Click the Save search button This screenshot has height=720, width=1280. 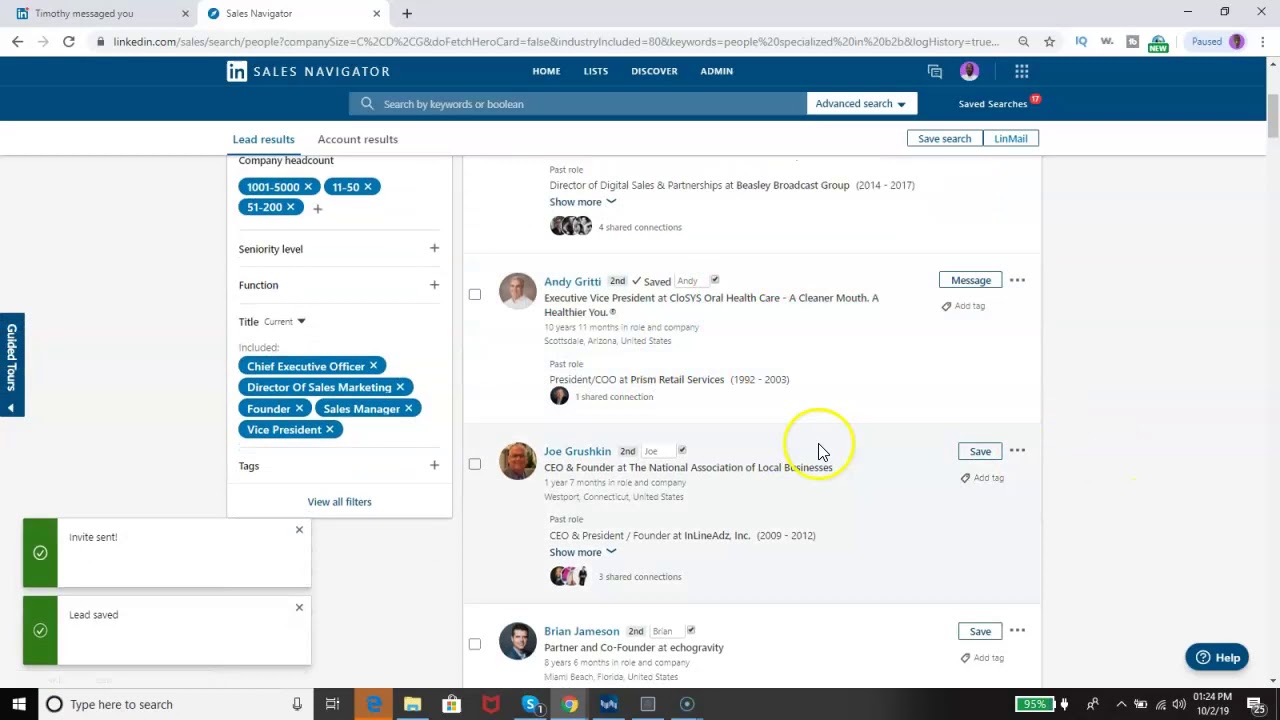(944, 138)
